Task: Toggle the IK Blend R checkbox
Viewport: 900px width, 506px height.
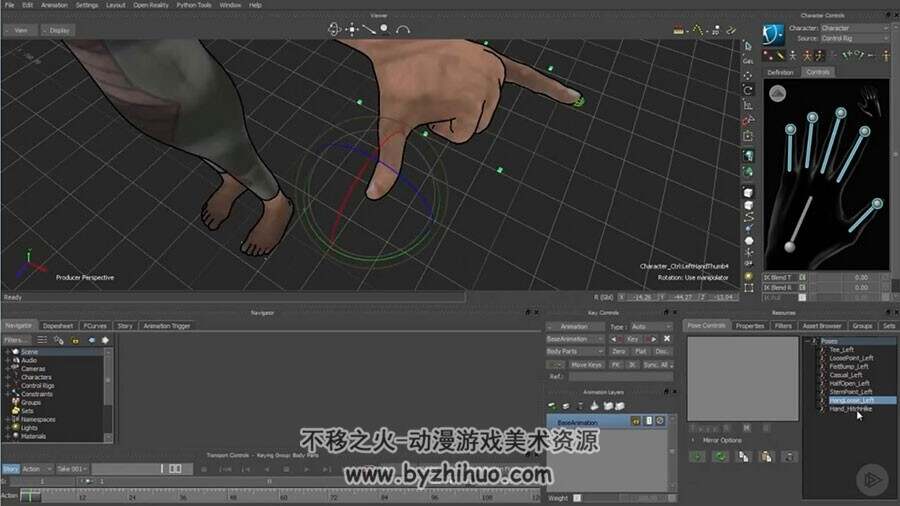Action: coord(802,287)
